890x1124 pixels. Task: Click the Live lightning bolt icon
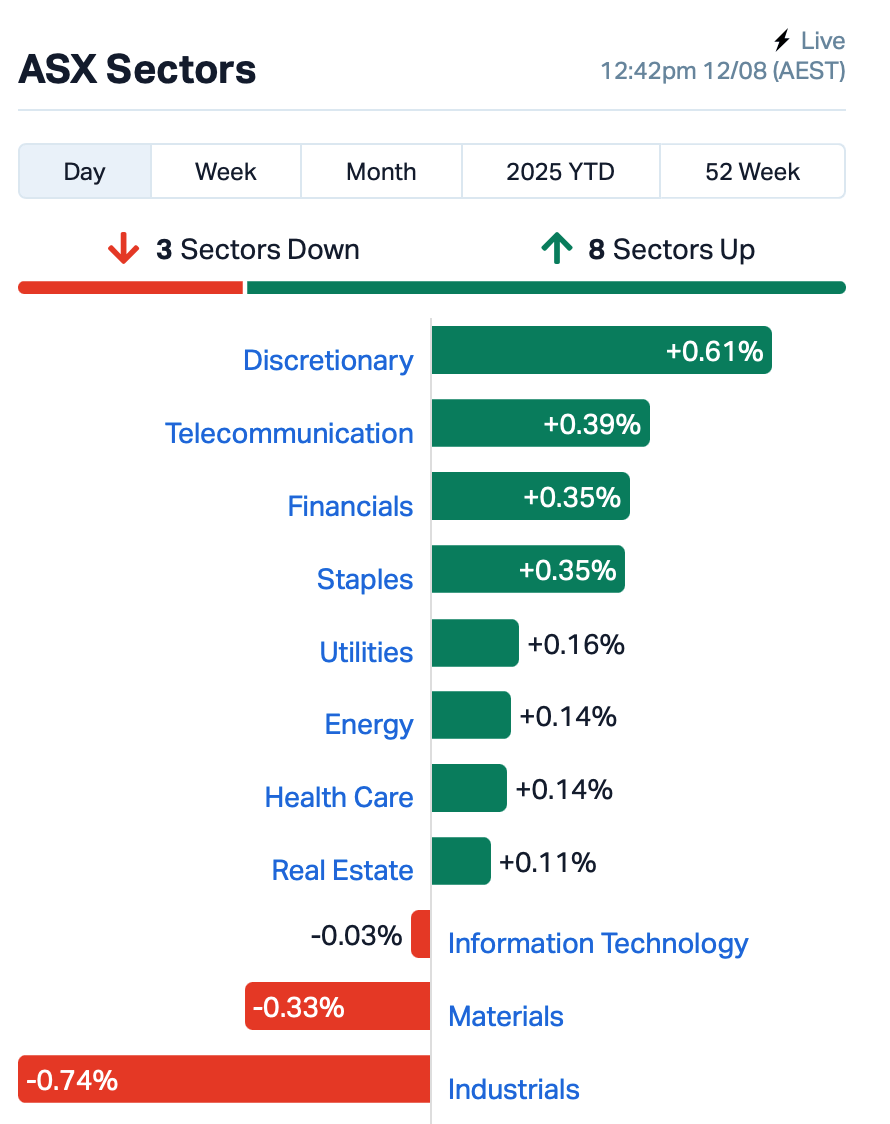coord(782,40)
